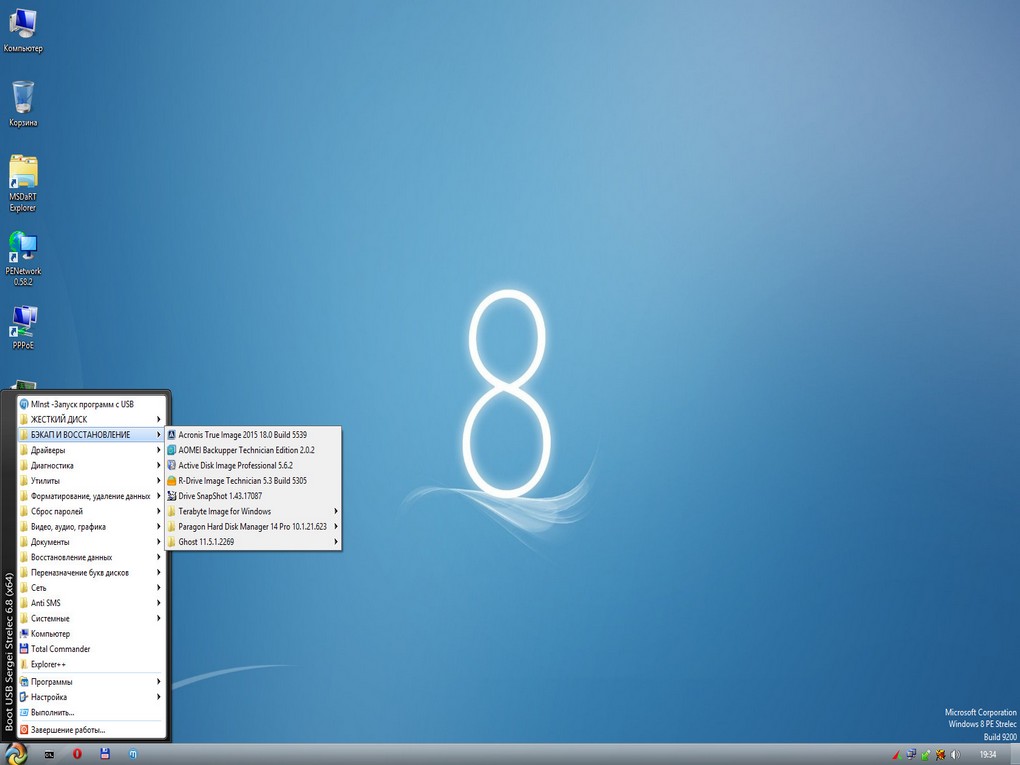The image size is (1020, 765).
Task: Open the Системные menu item
Action: coord(91,618)
